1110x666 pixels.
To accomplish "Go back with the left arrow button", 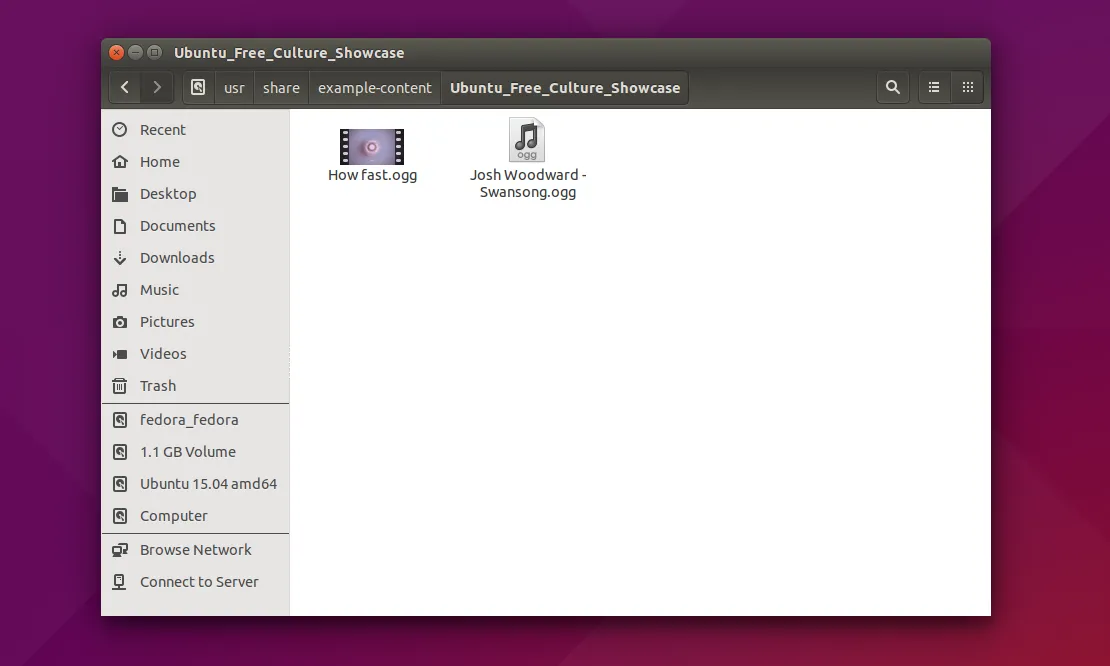I will (x=125, y=88).
